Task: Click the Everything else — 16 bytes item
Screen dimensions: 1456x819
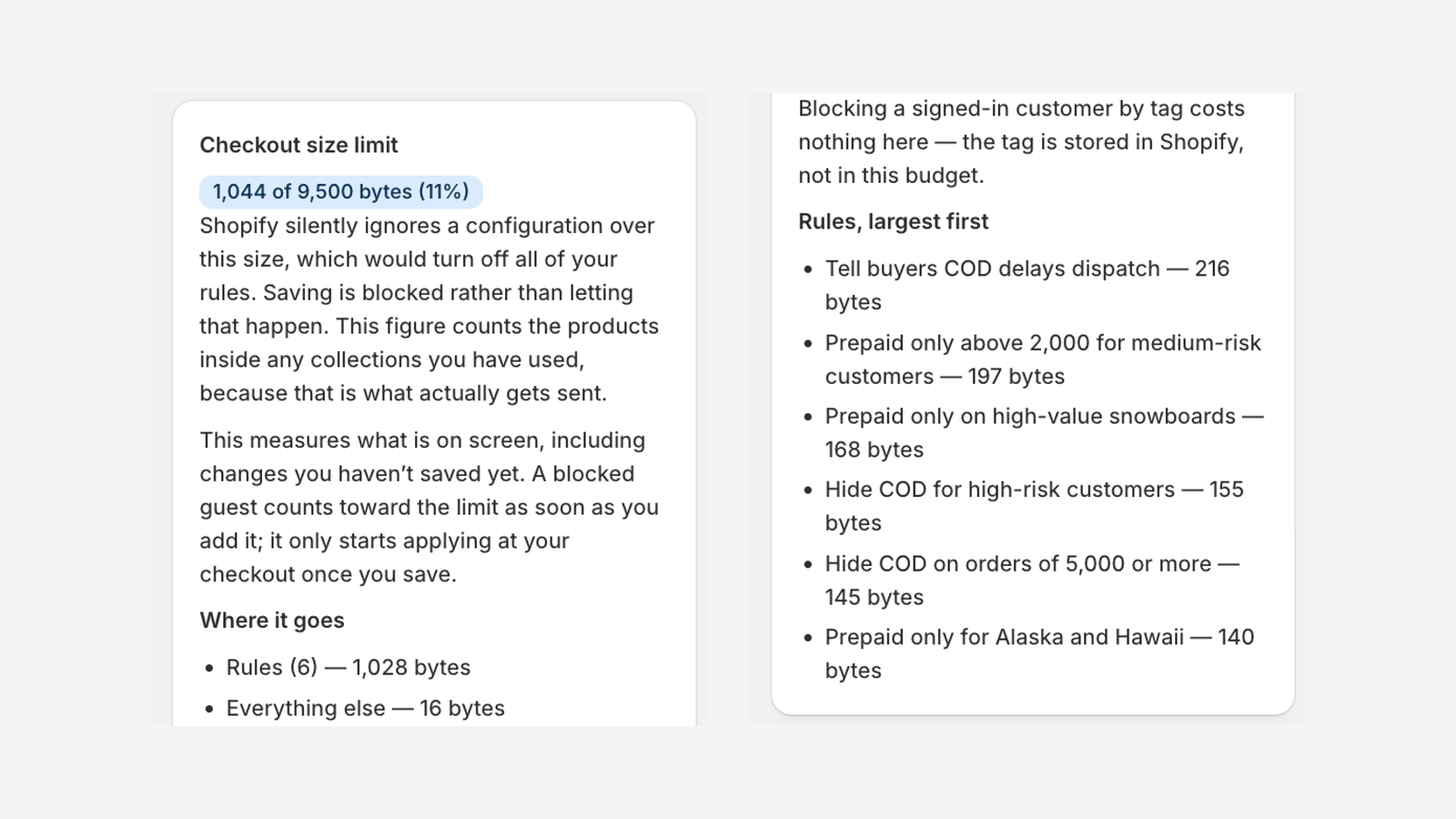Action: [365, 709]
